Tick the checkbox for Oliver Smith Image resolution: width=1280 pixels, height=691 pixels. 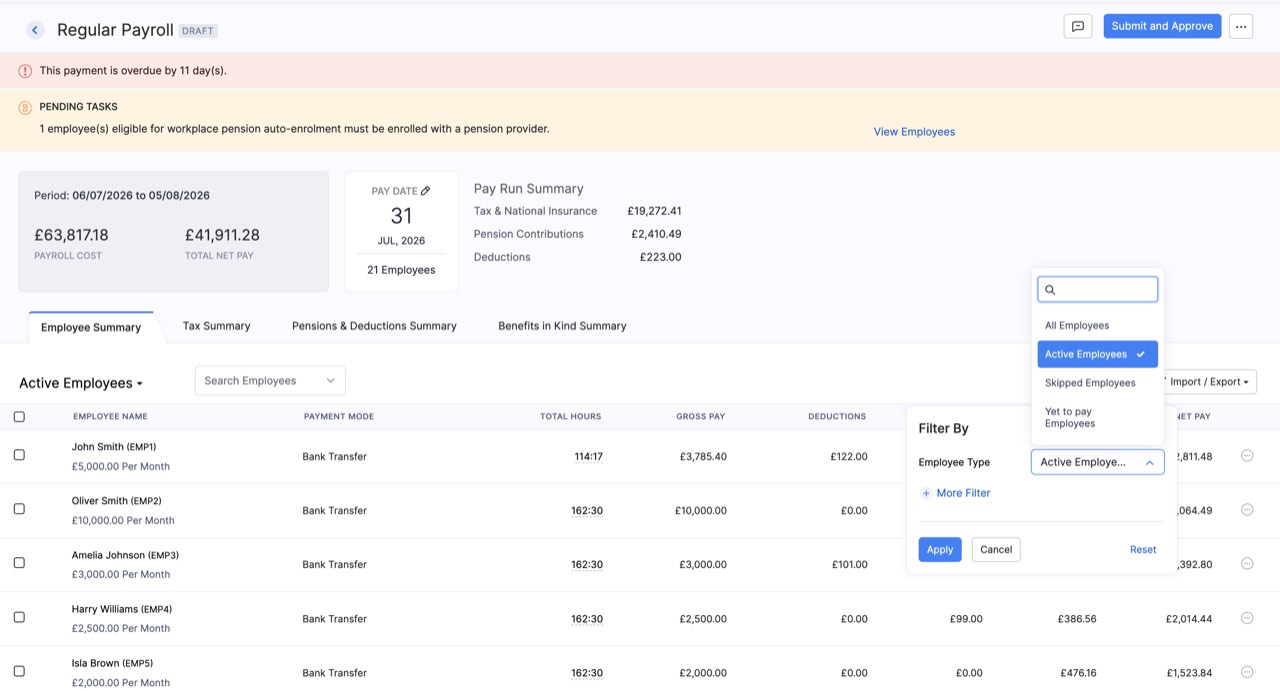[19, 509]
